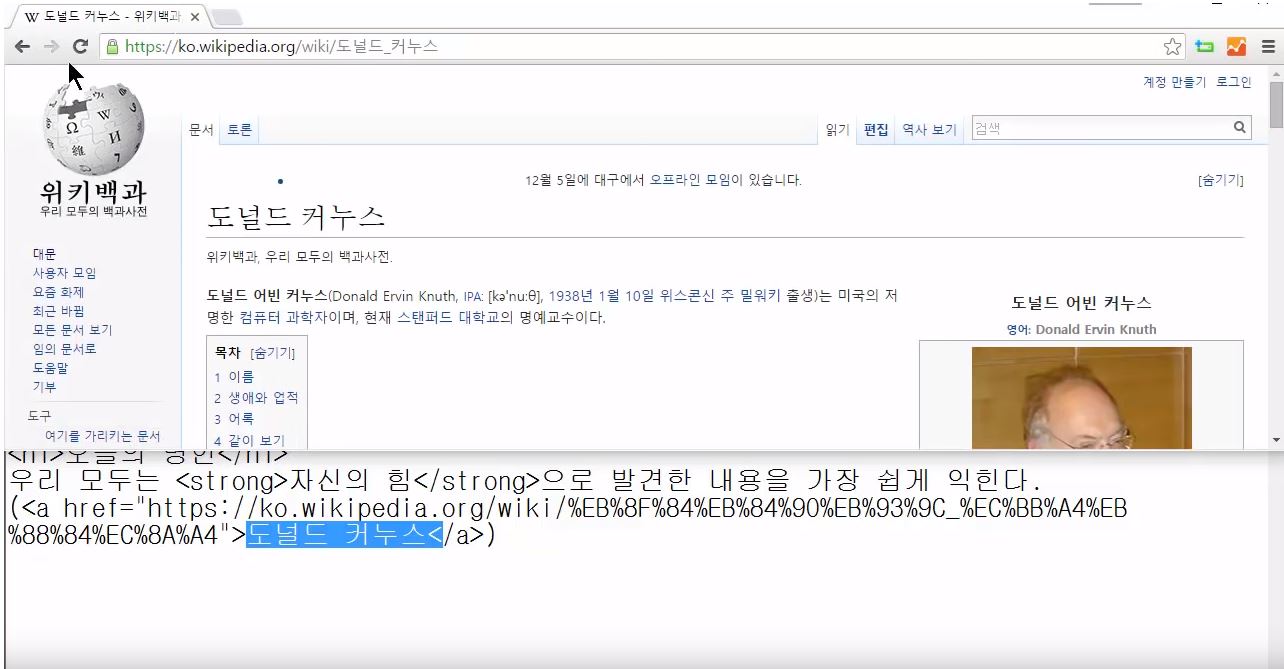Open a new browser tab
1284x669 pixels.
(x=226, y=17)
